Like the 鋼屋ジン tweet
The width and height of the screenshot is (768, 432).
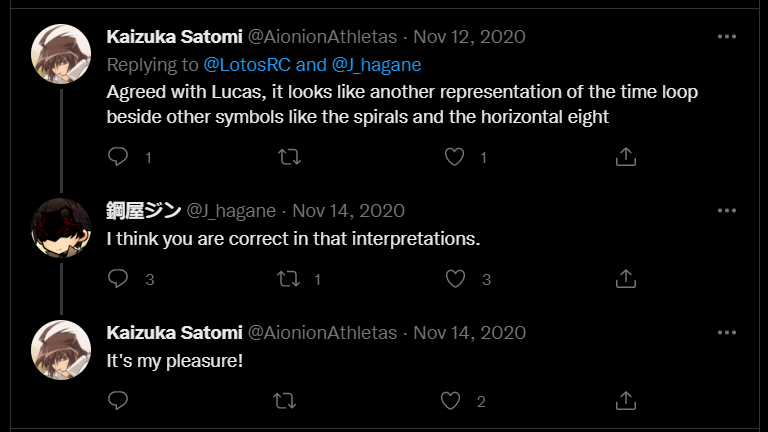[x=455, y=279]
